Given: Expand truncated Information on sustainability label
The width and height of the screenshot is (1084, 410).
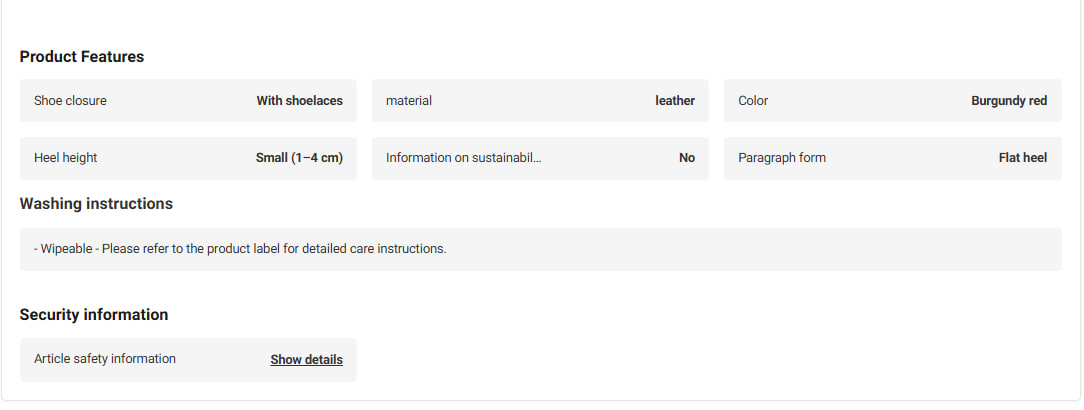Looking at the screenshot, I should (463, 158).
